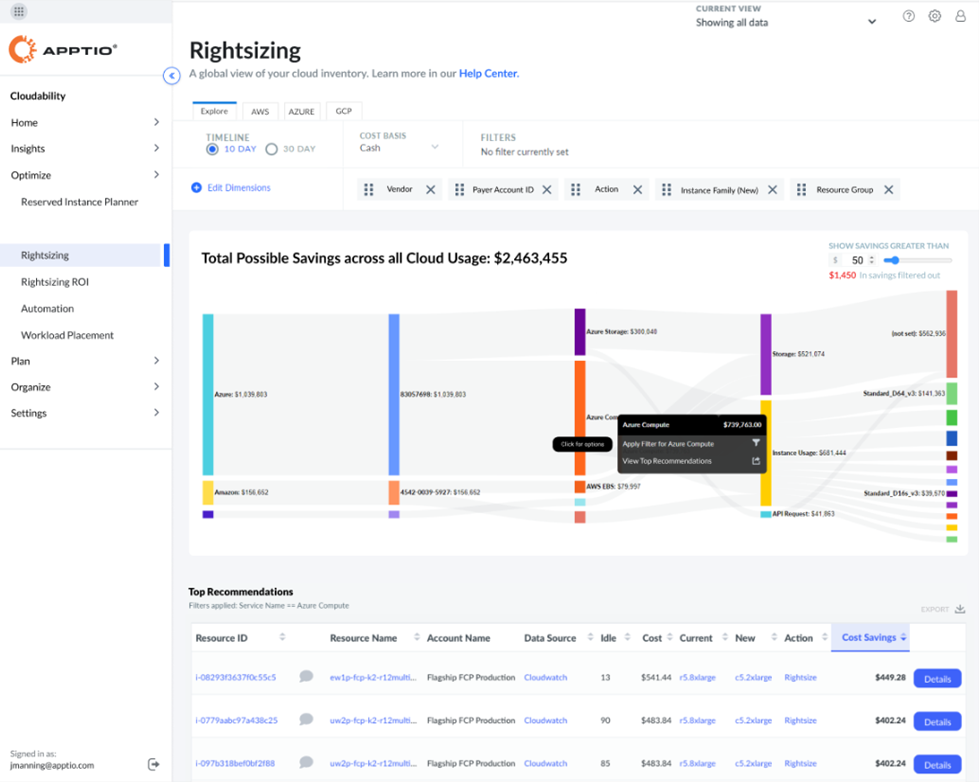The width and height of the screenshot is (979, 782).
Task: Increment the savings threshold stepper
Action: pos(872,257)
